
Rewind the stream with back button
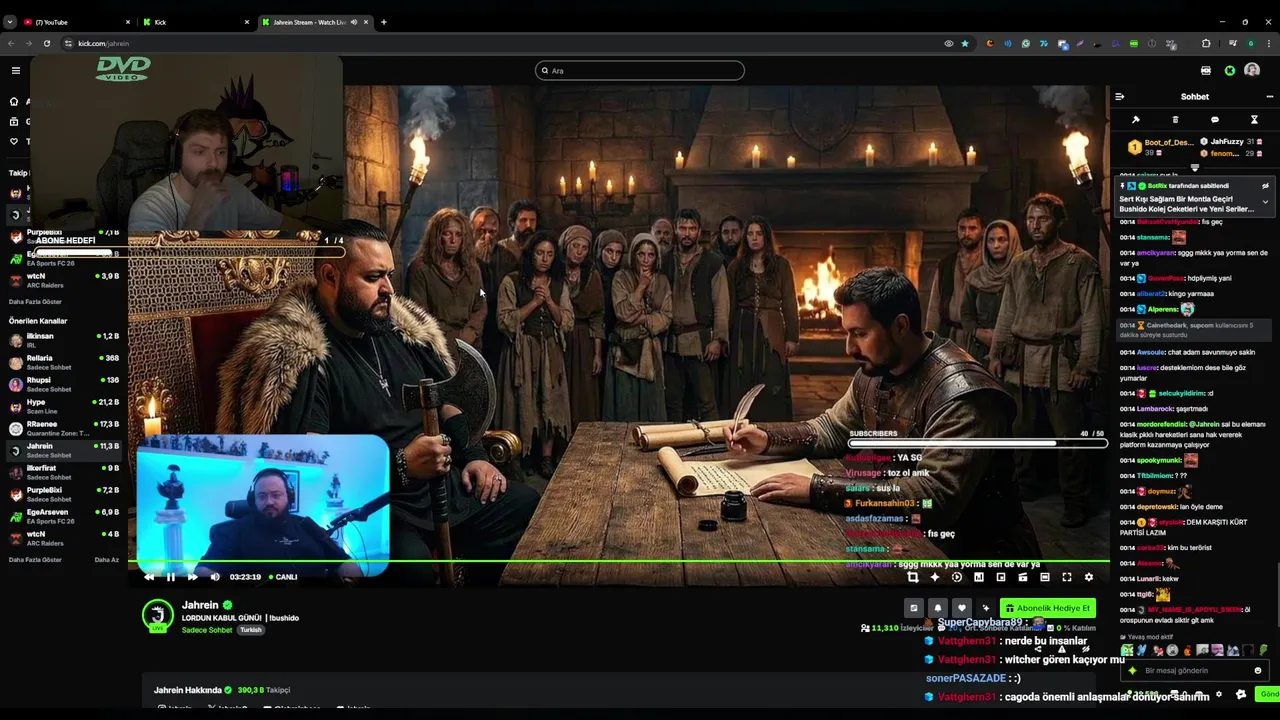[149, 577]
